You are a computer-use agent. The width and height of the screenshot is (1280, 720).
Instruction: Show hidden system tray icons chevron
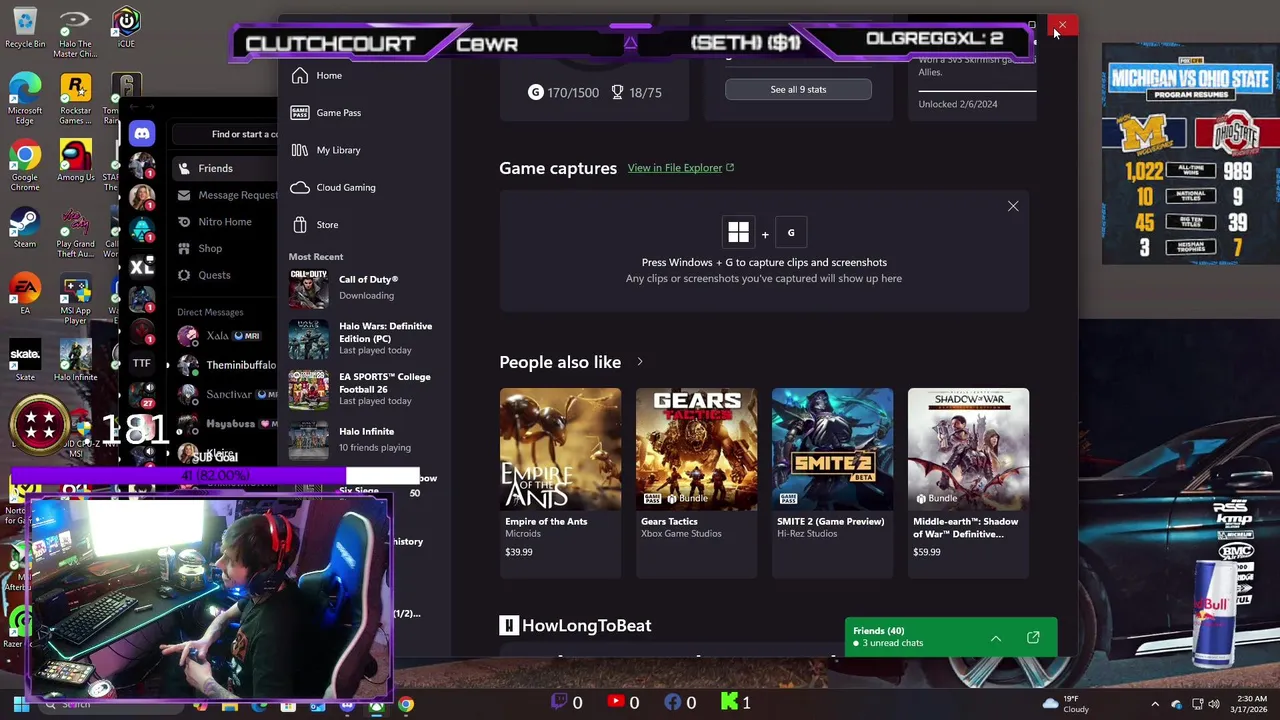(x=1155, y=705)
